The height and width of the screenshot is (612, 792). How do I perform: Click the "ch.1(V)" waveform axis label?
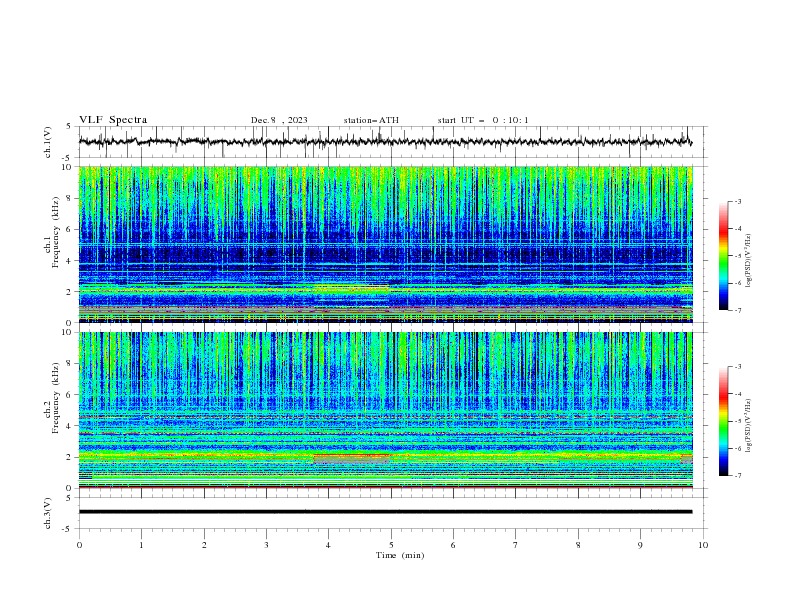(47, 142)
